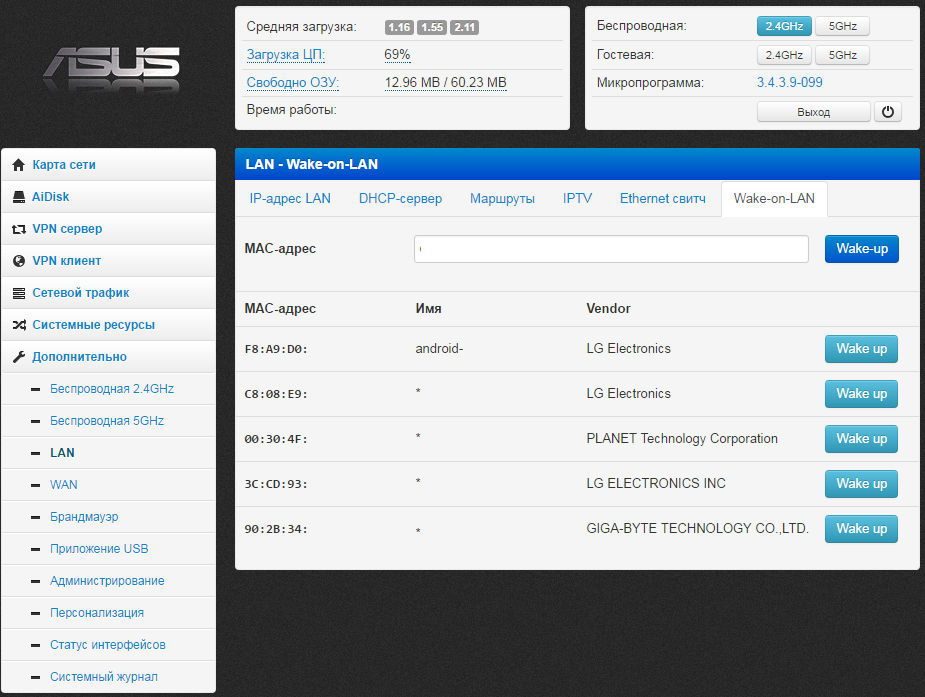
Task: Go to Брандмауэр in the sidebar
Action: point(84,517)
